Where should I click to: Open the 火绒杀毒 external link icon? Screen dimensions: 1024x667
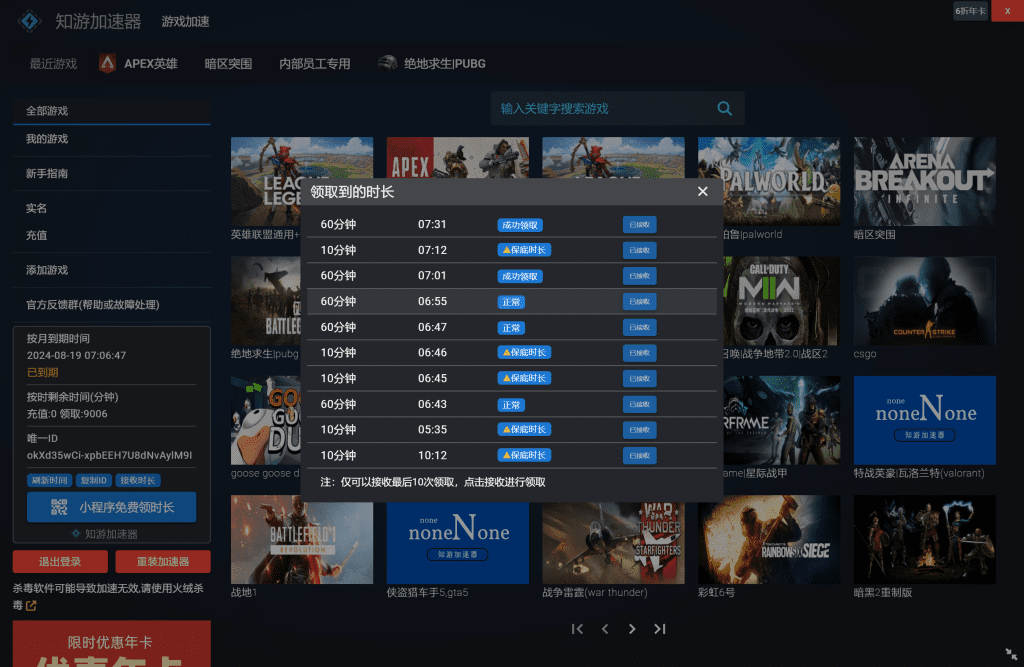[31, 606]
